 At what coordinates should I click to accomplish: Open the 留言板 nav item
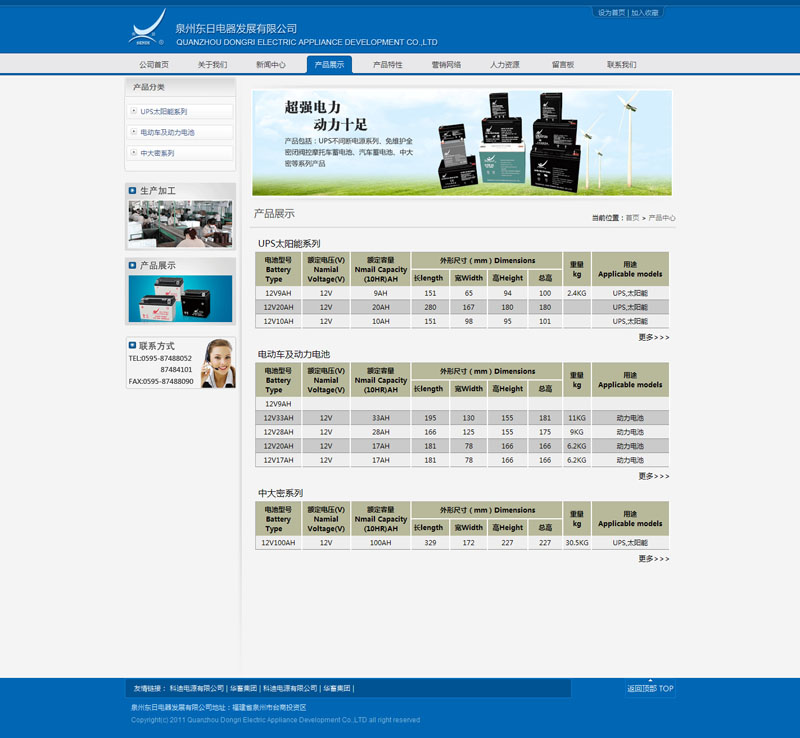pos(563,65)
